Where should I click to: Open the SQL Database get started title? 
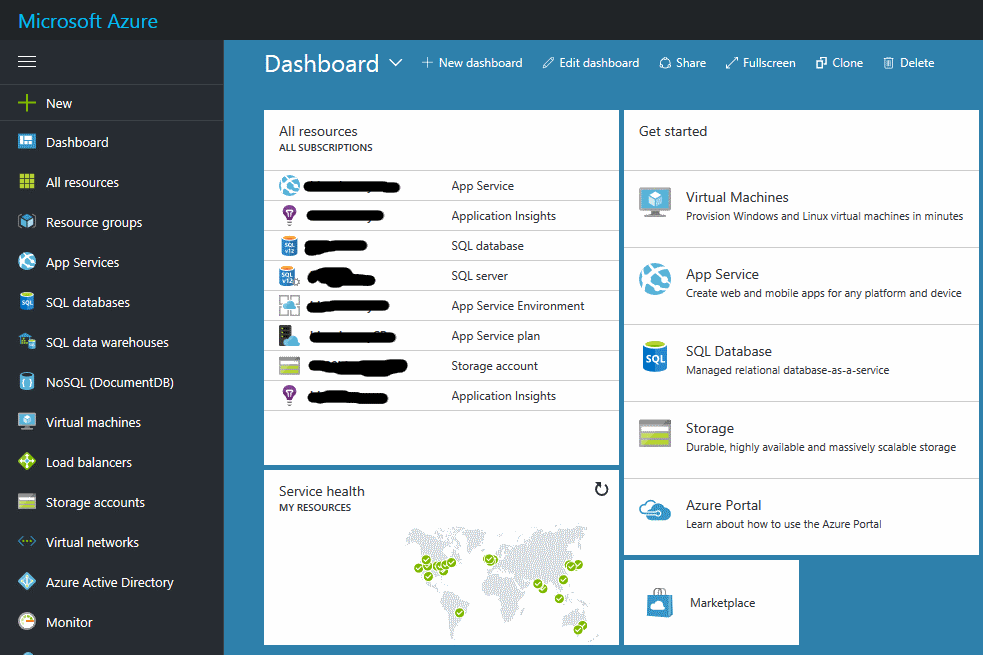coord(728,351)
